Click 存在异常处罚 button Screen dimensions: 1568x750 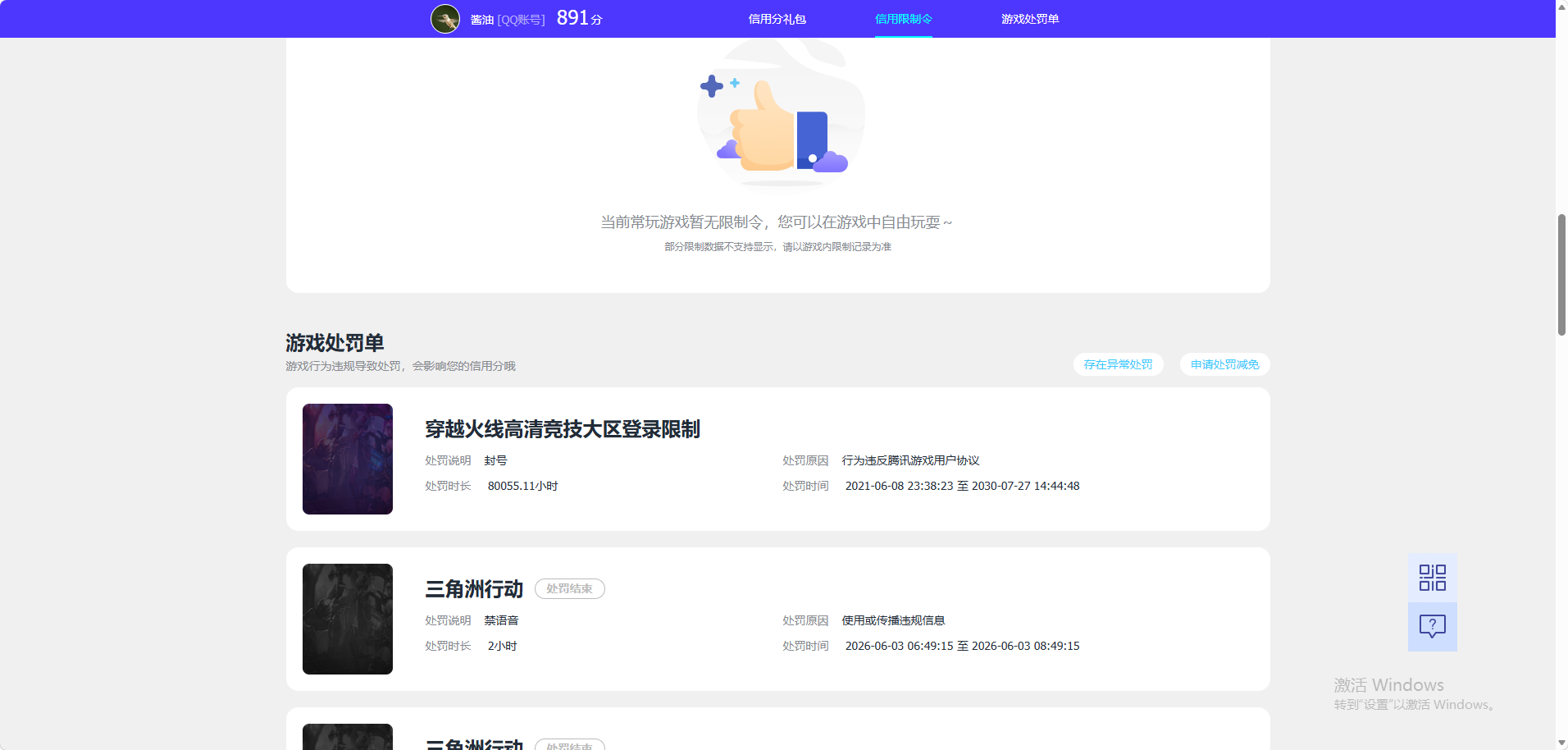click(x=1118, y=364)
